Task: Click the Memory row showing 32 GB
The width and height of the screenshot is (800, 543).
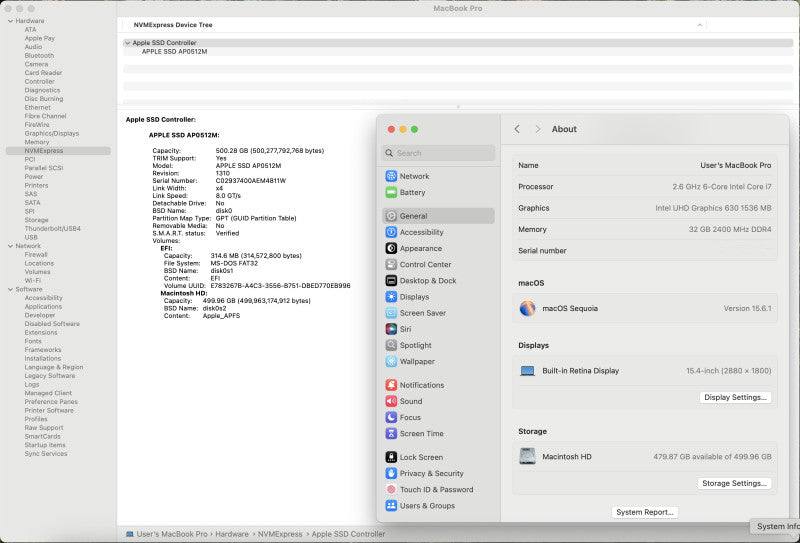Action: click(644, 230)
